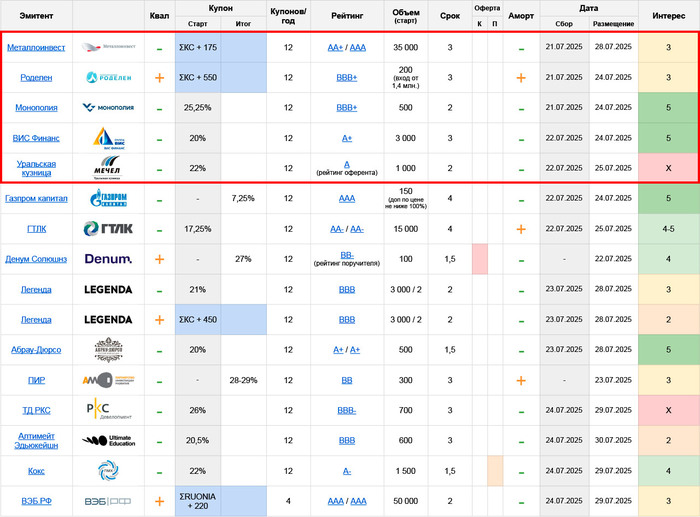The width and height of the screenshot is (700, 517).
Task: Click the orange plus in Роделен's Квал column
Action: coord(159,78)
